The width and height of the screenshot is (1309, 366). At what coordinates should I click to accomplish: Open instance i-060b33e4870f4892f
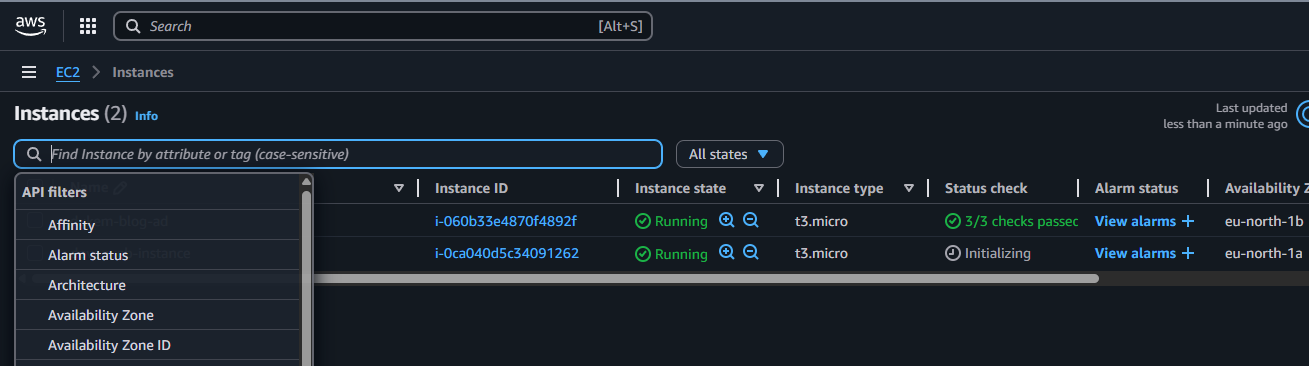pyautogui.click(x=506, y=221)
